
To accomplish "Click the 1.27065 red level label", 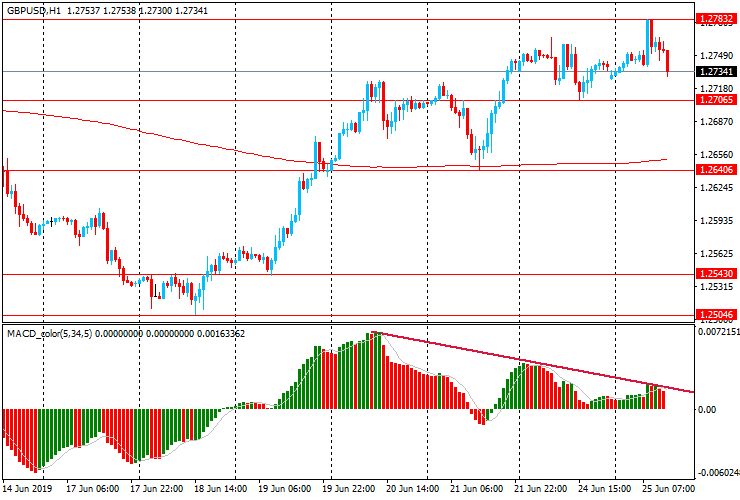I will 716,100.
